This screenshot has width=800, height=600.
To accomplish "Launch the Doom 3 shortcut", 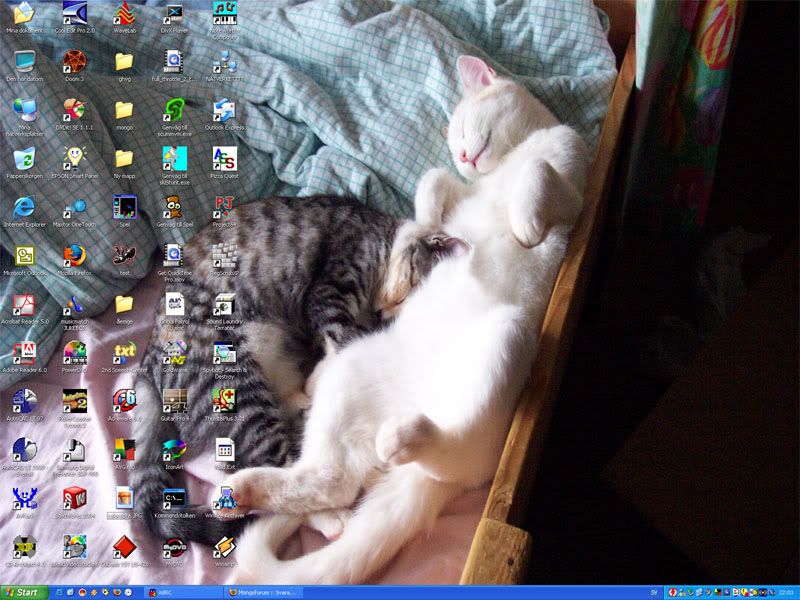I will click(x=74, y=62).
